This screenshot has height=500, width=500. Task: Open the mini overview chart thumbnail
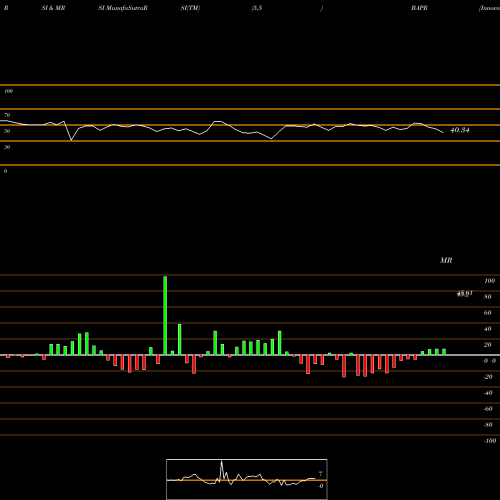[247, 479]
